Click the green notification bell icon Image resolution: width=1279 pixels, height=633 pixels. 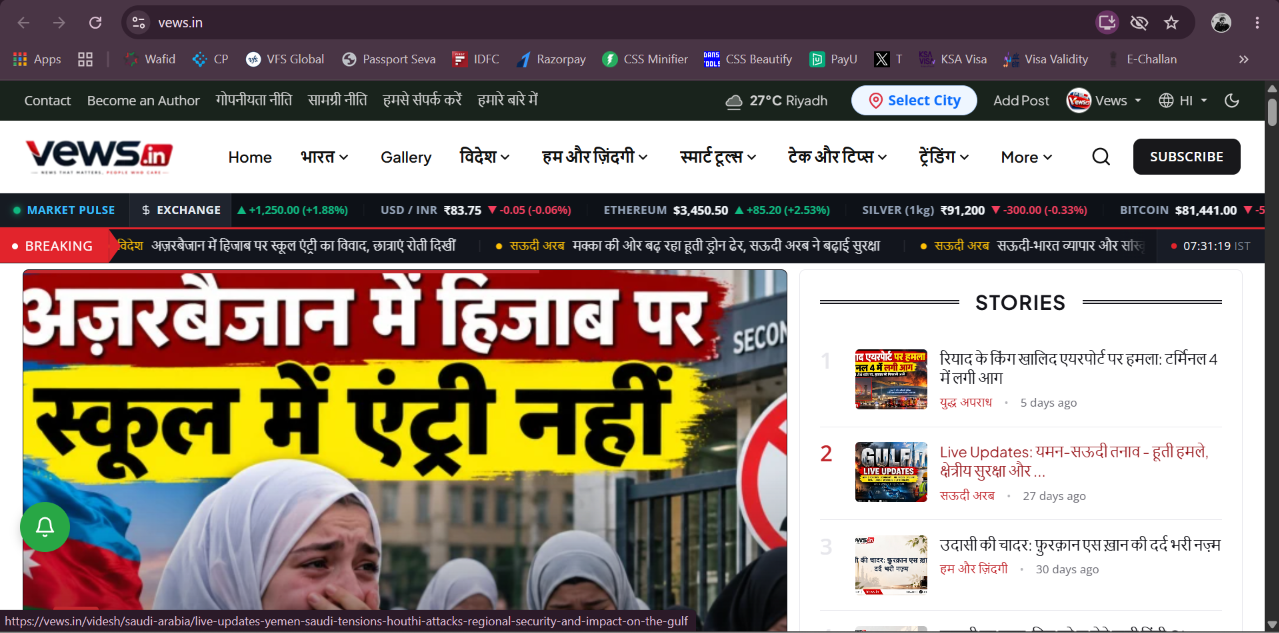pyautogui.click(x=45, y=526)
